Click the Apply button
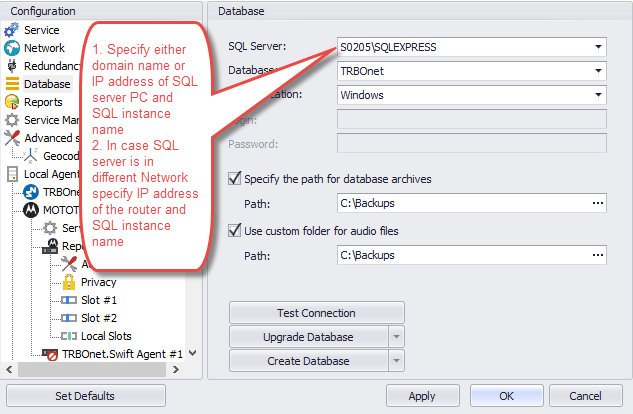The width and height of the screenshot is (633, 414). 422,396
